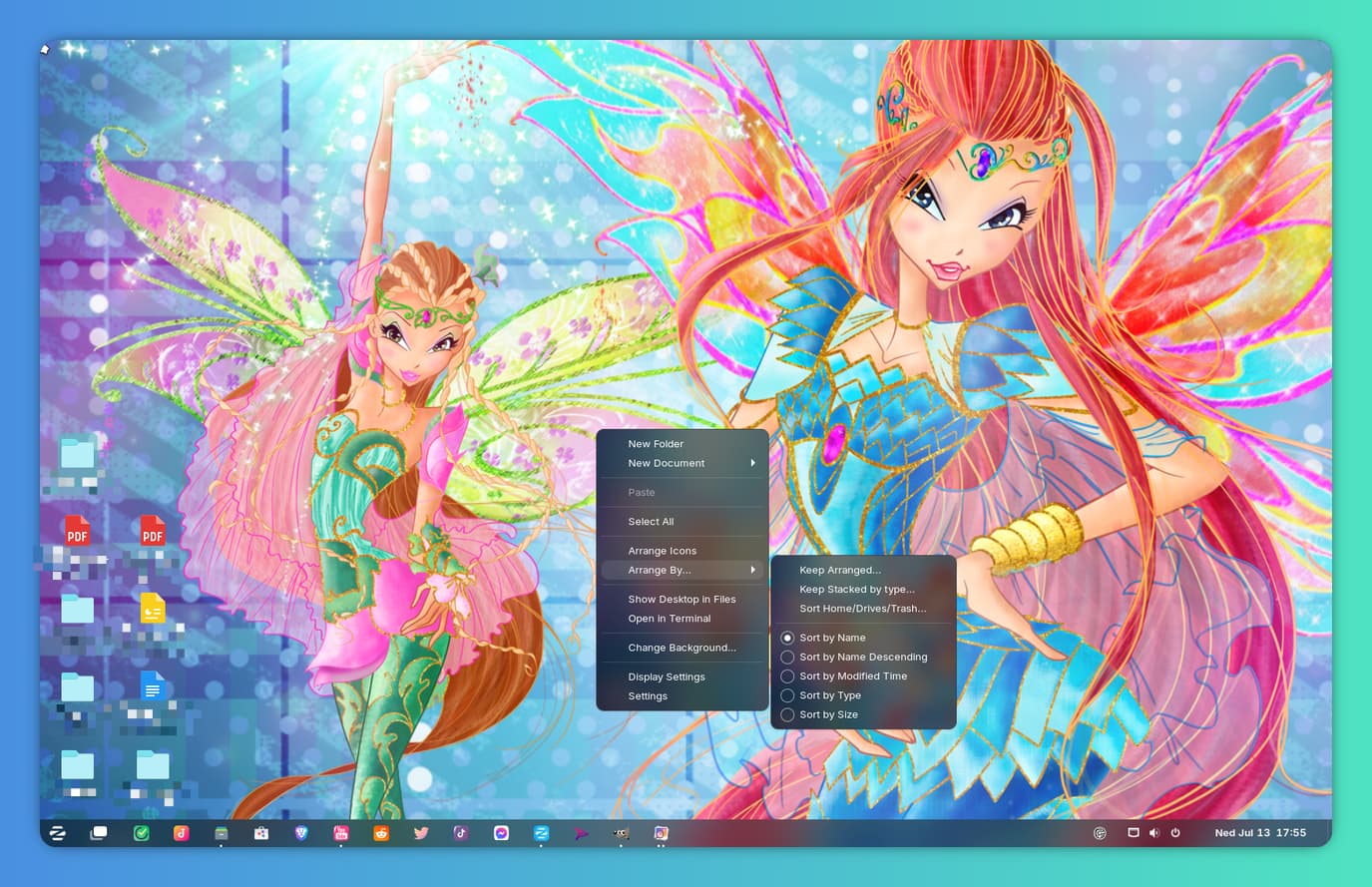Open Settings, the last context menu entry

683,696
